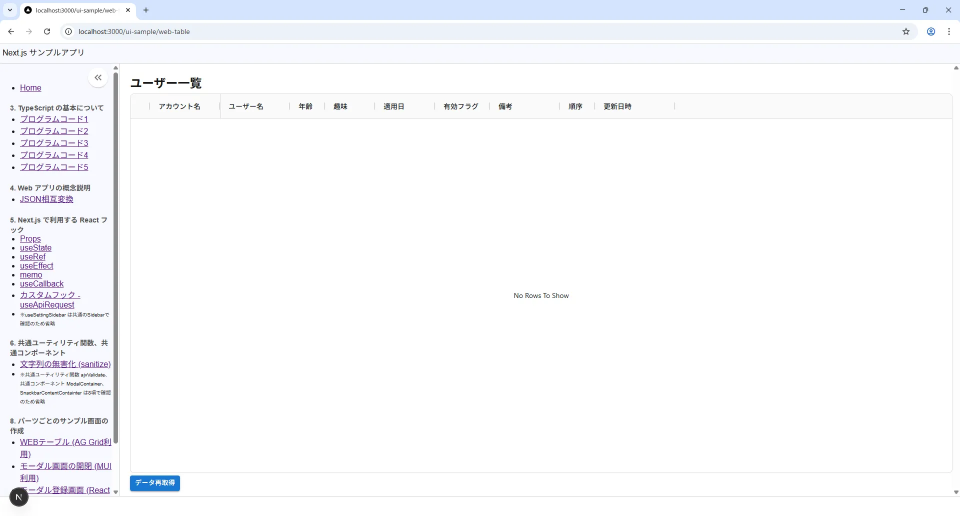Collapse the sidebar with double-chevron icon
This screenshot has height=516, width=960.
(x=98, y=78)
